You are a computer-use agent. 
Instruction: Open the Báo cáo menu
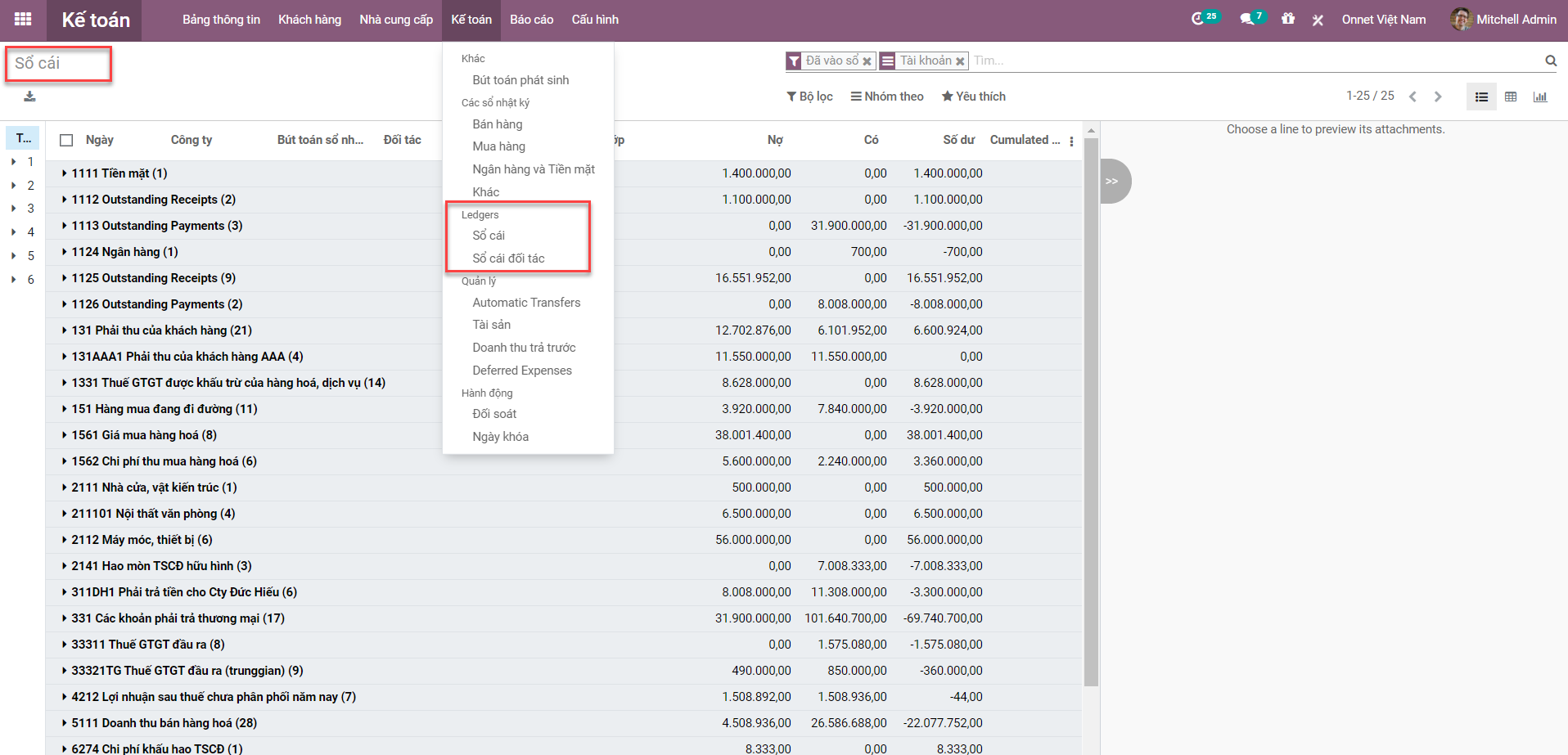coord(531,20)
